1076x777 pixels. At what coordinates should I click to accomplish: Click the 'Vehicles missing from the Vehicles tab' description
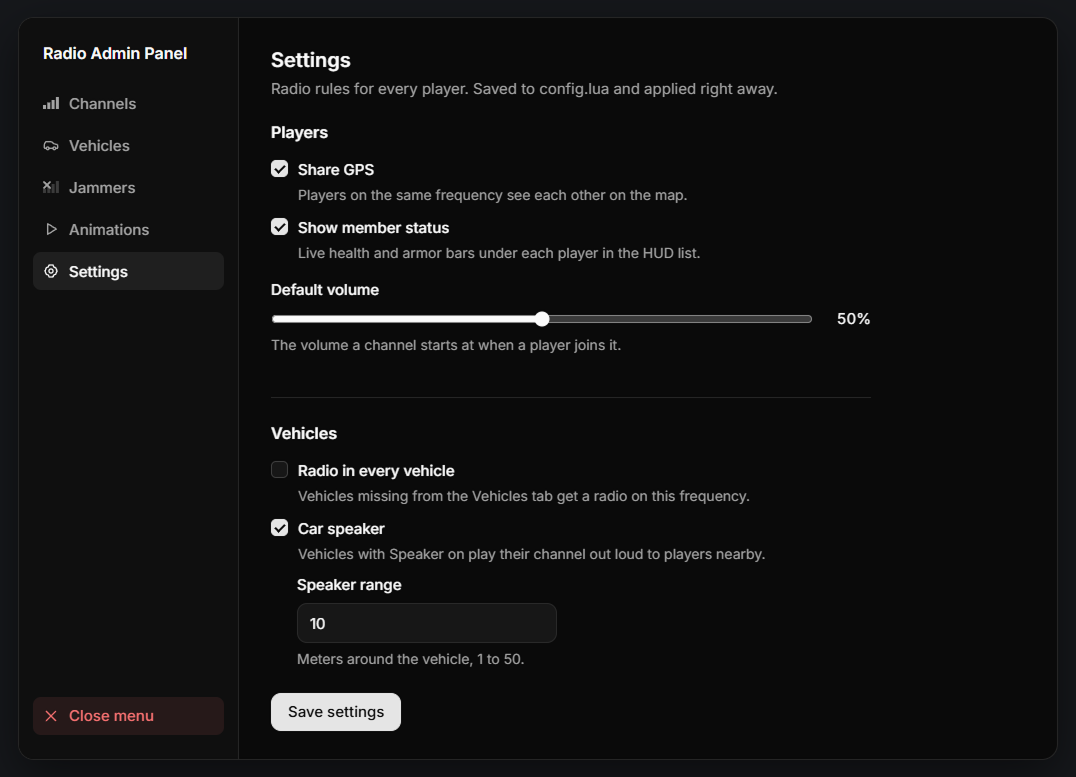[524, 496]
